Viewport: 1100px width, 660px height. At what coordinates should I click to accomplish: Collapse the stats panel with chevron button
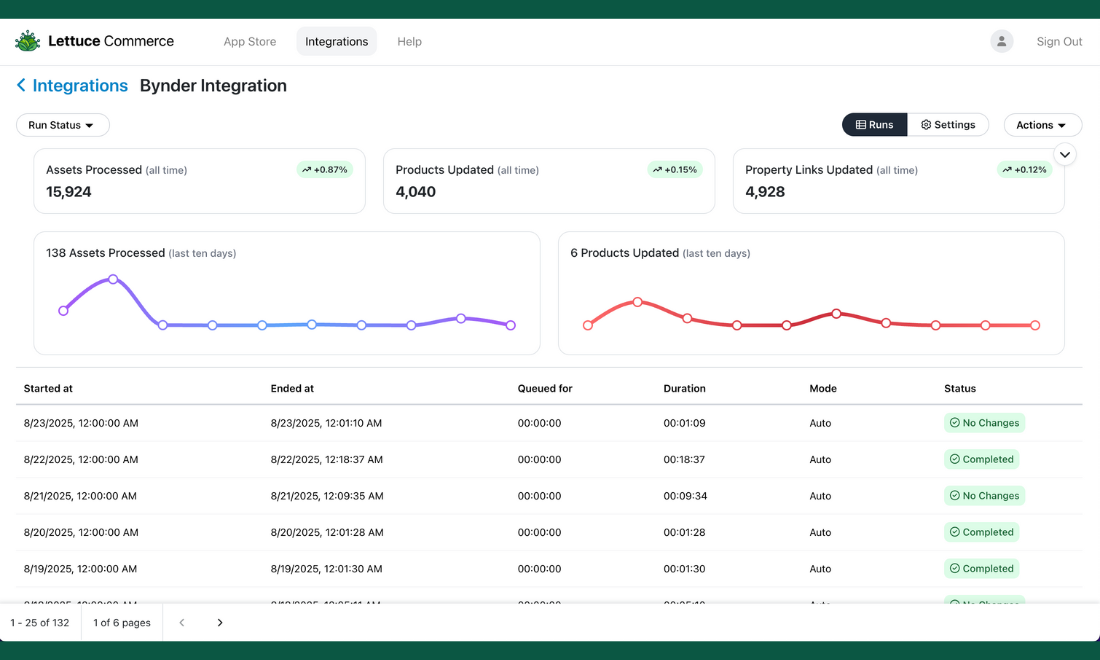point(1065,155)
